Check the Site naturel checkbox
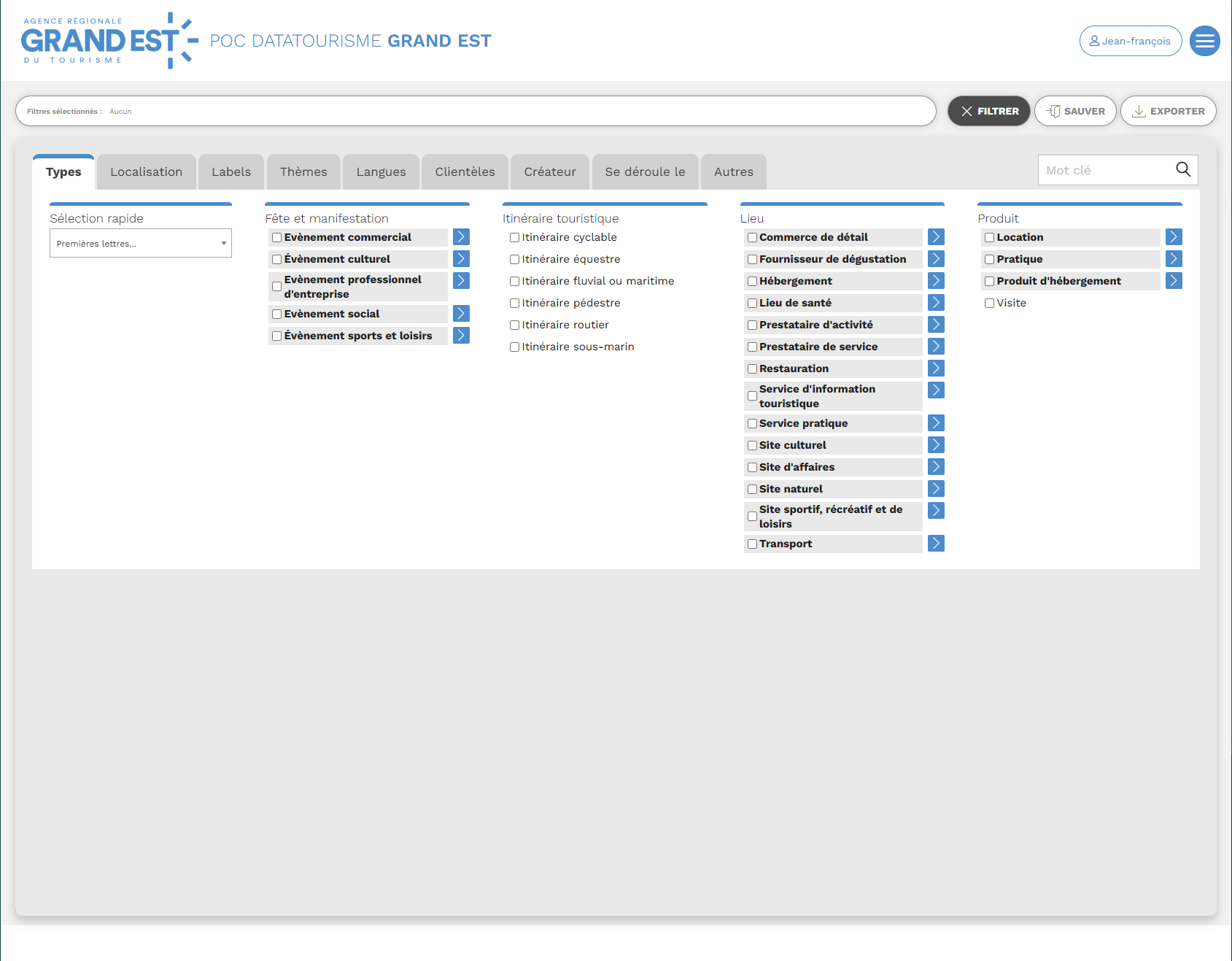 [x=752, y=490]
